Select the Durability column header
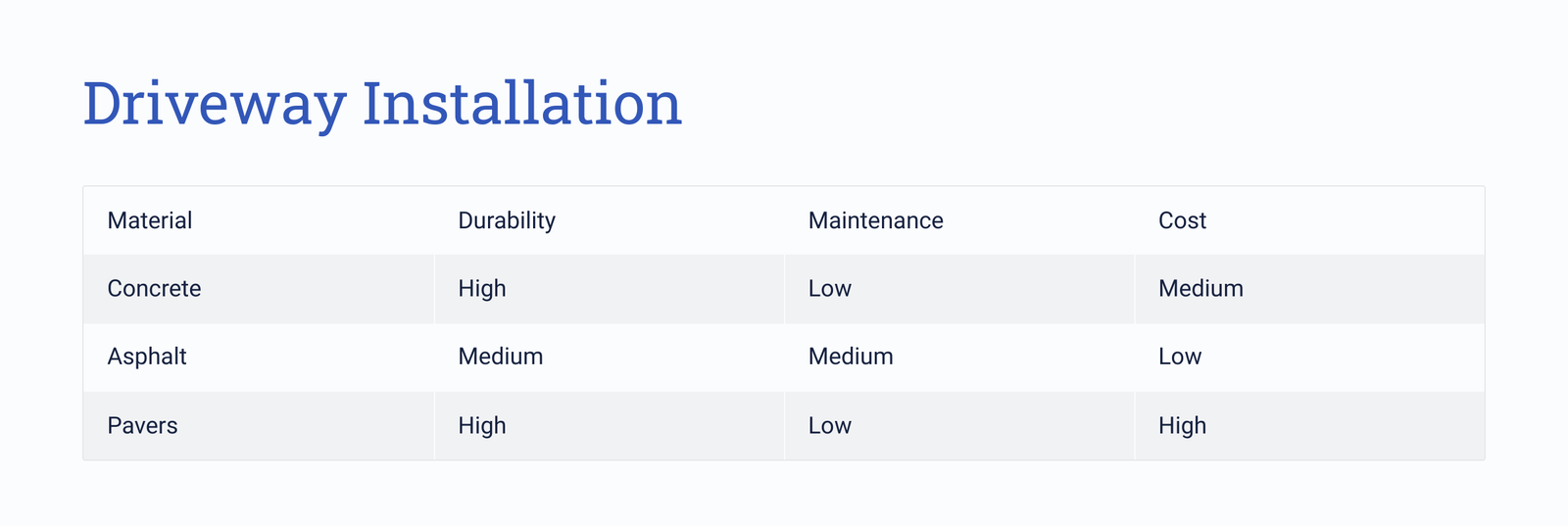This screenshot has width=1568, height=526. tap(609, 220)
